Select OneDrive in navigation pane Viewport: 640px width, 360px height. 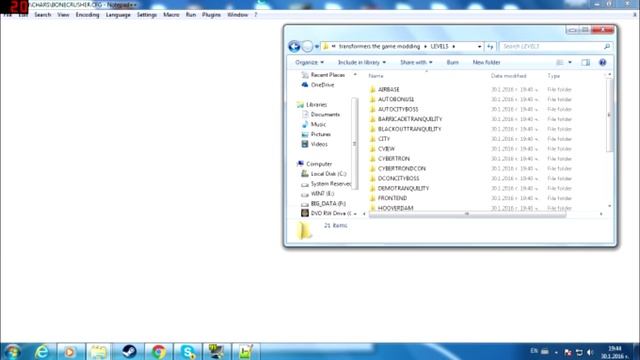point(318,85)
